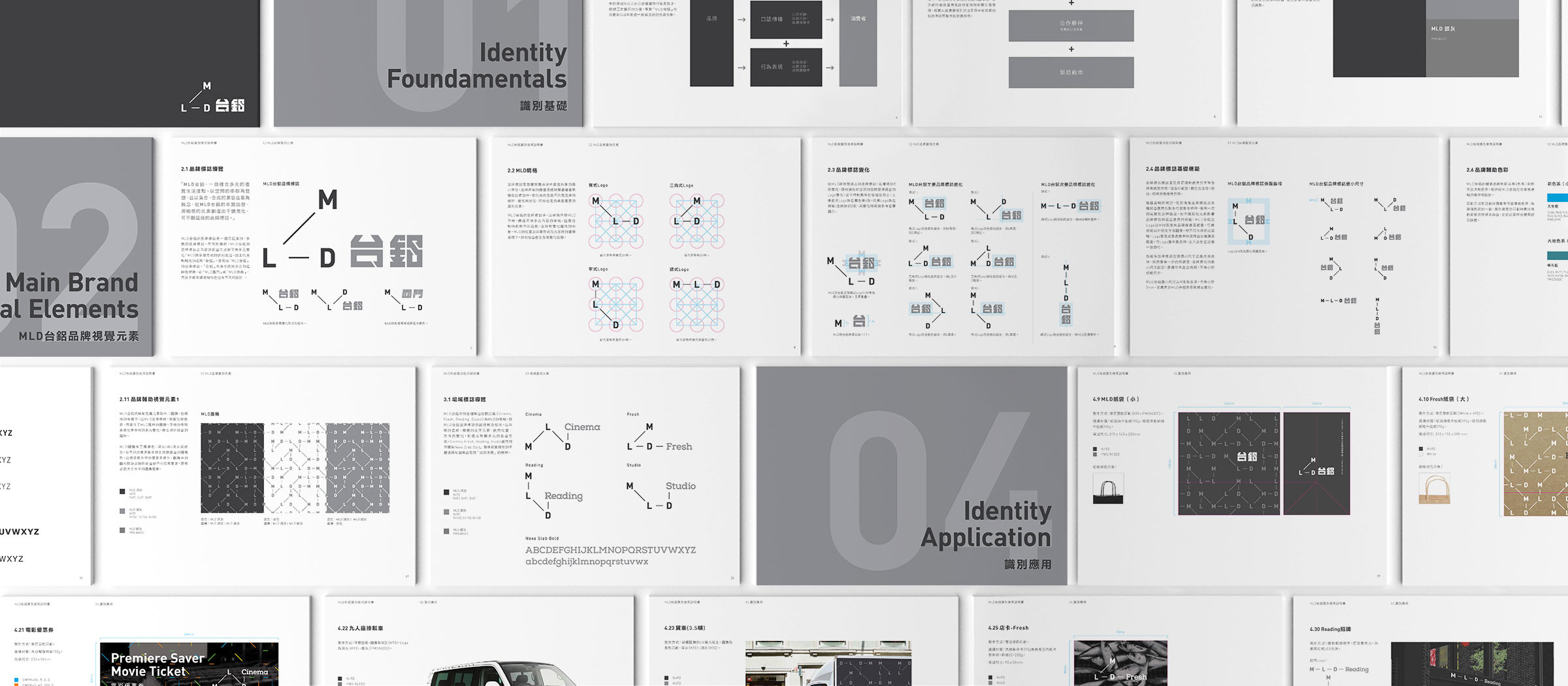Screen dimensions: 1568x686
Task: Click the black tote bag image on page 4.9
Action: (x=1108, y=489)
